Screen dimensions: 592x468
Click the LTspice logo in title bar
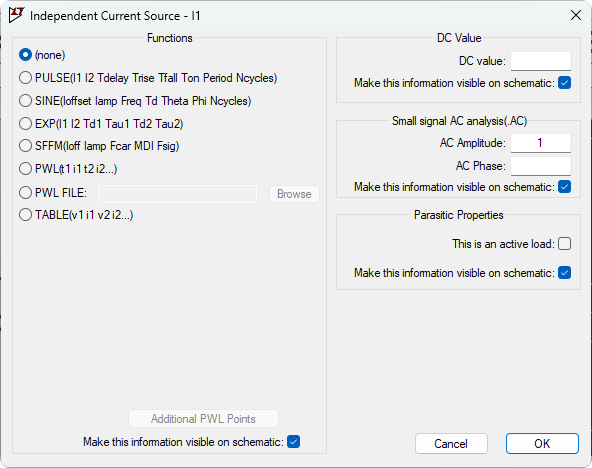(x=16, y=15)
